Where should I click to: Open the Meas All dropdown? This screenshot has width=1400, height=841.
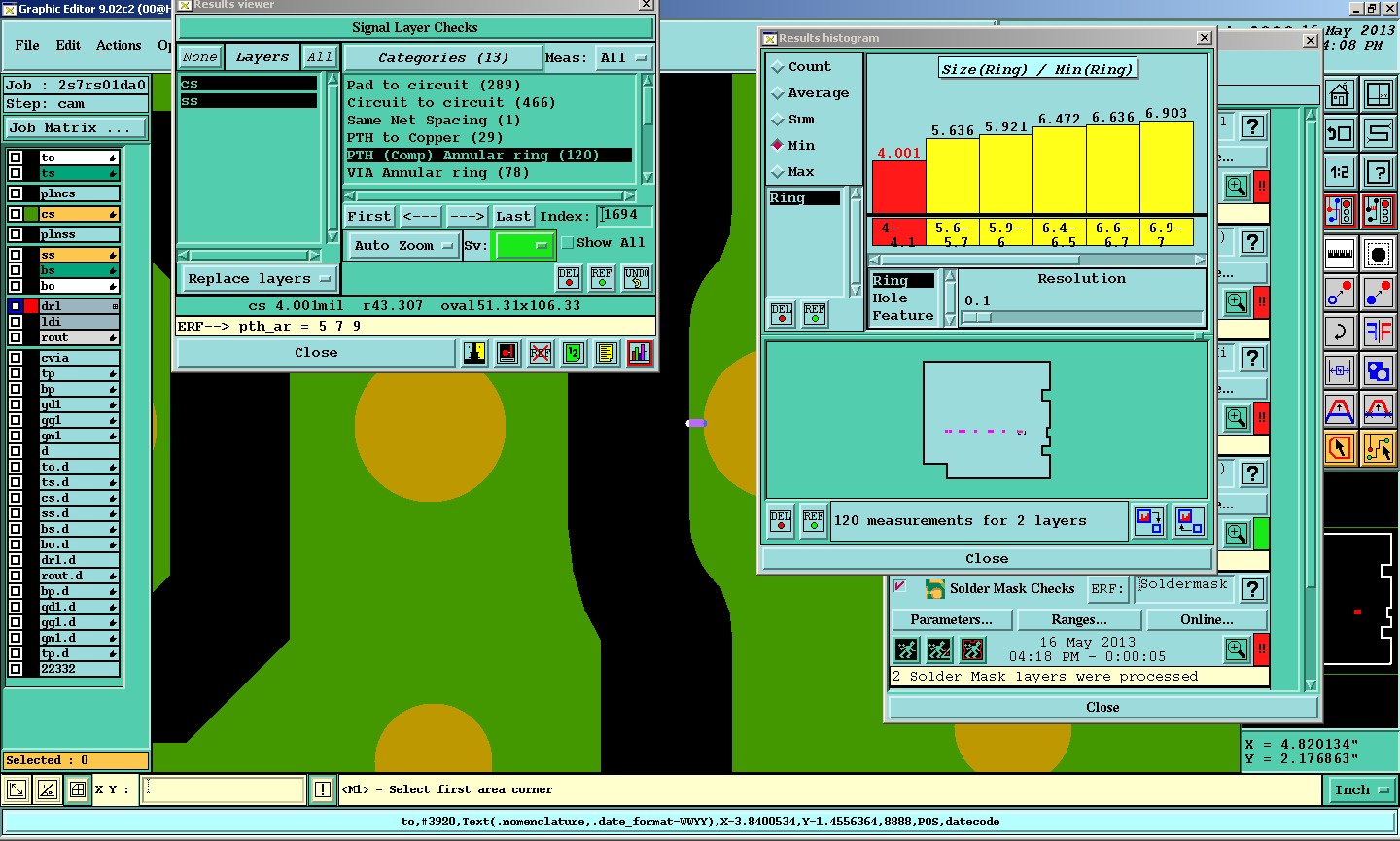point(623,58)
